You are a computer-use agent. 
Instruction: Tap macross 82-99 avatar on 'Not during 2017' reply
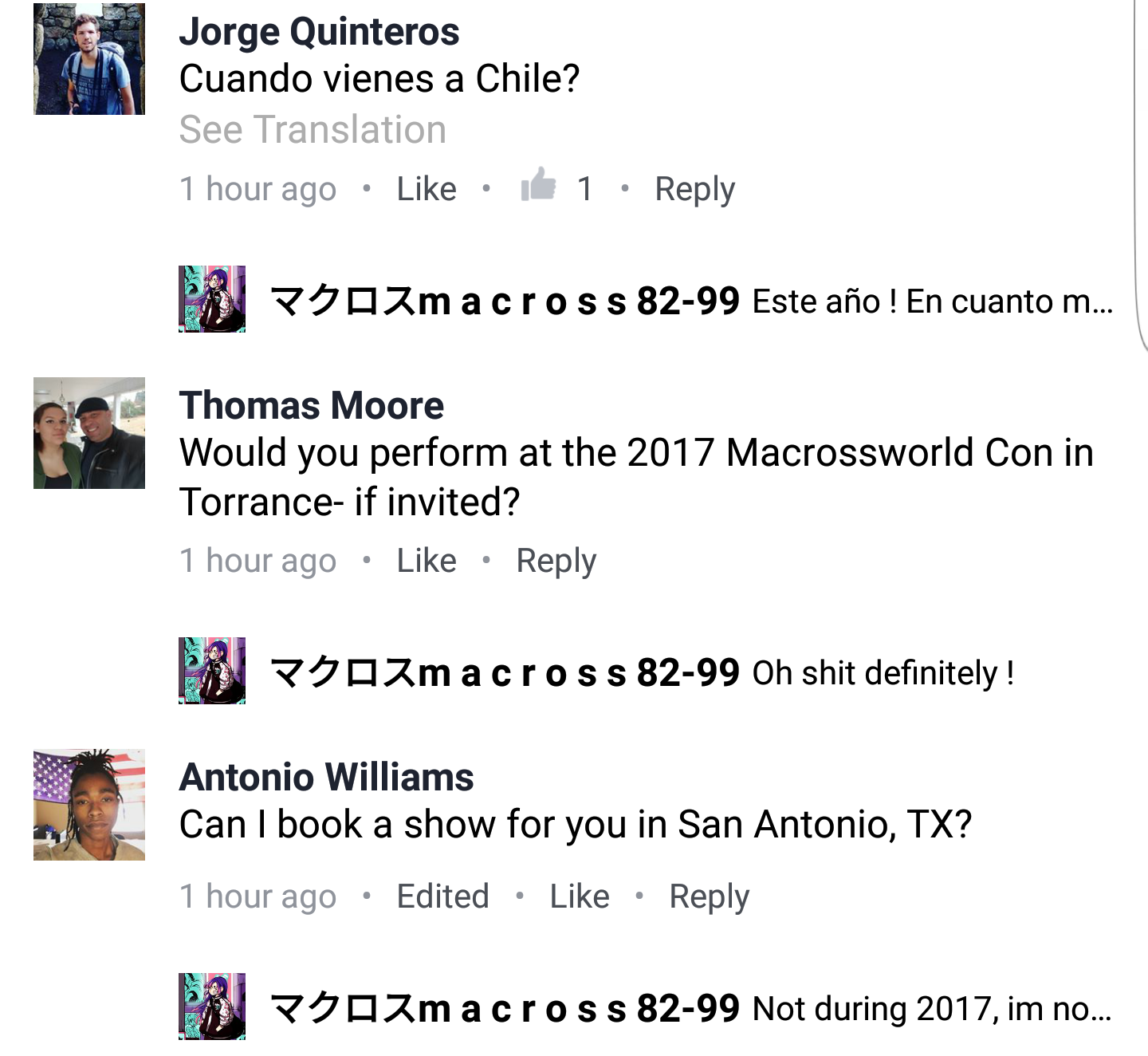(x=212, y=1007)
